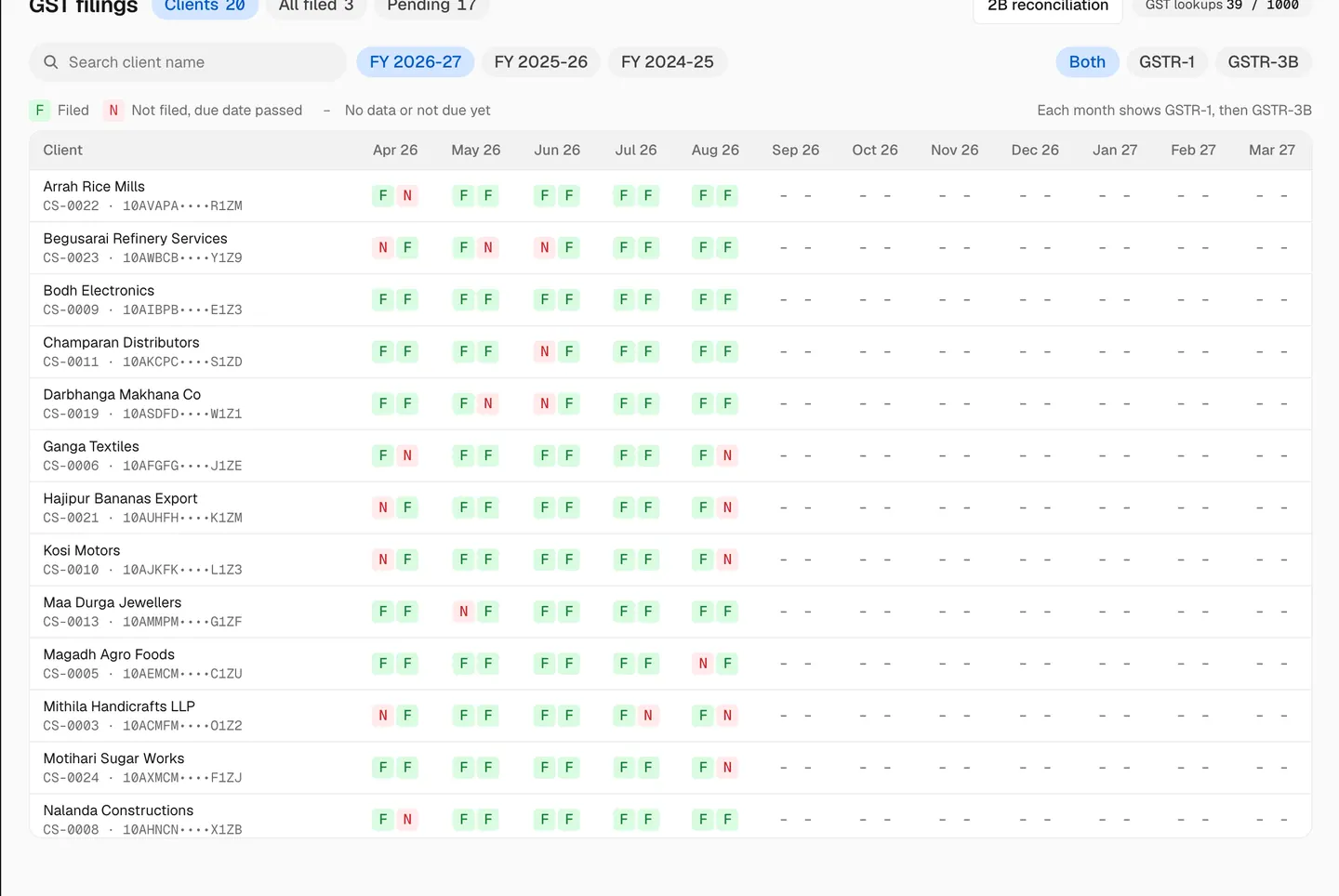The image size is (1339, 896).
Task: Open Mithila Handicrafts LLP client
Action: point(119,707)
